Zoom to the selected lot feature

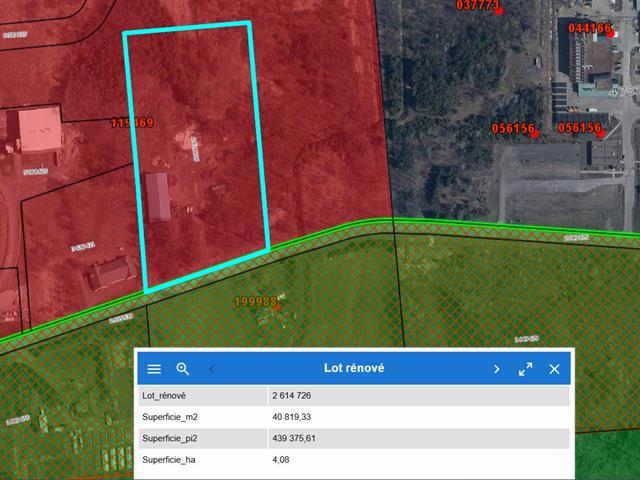(x=183, y=369)
